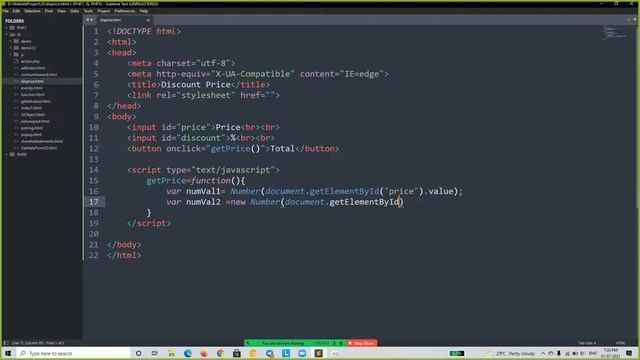
Task: Open the Goto menu
Action: 74,11
